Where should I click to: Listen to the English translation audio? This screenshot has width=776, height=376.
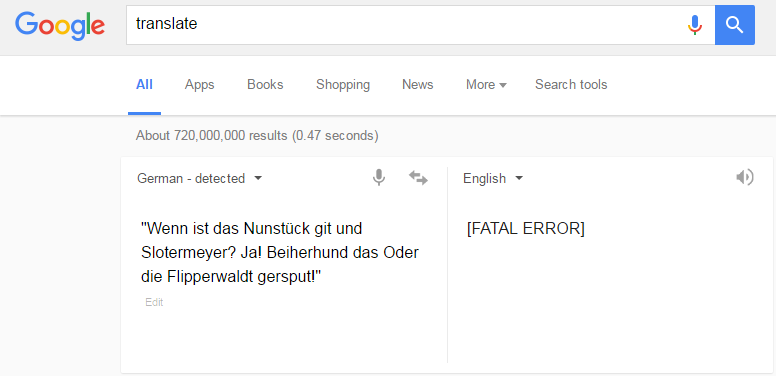(745, 177)
